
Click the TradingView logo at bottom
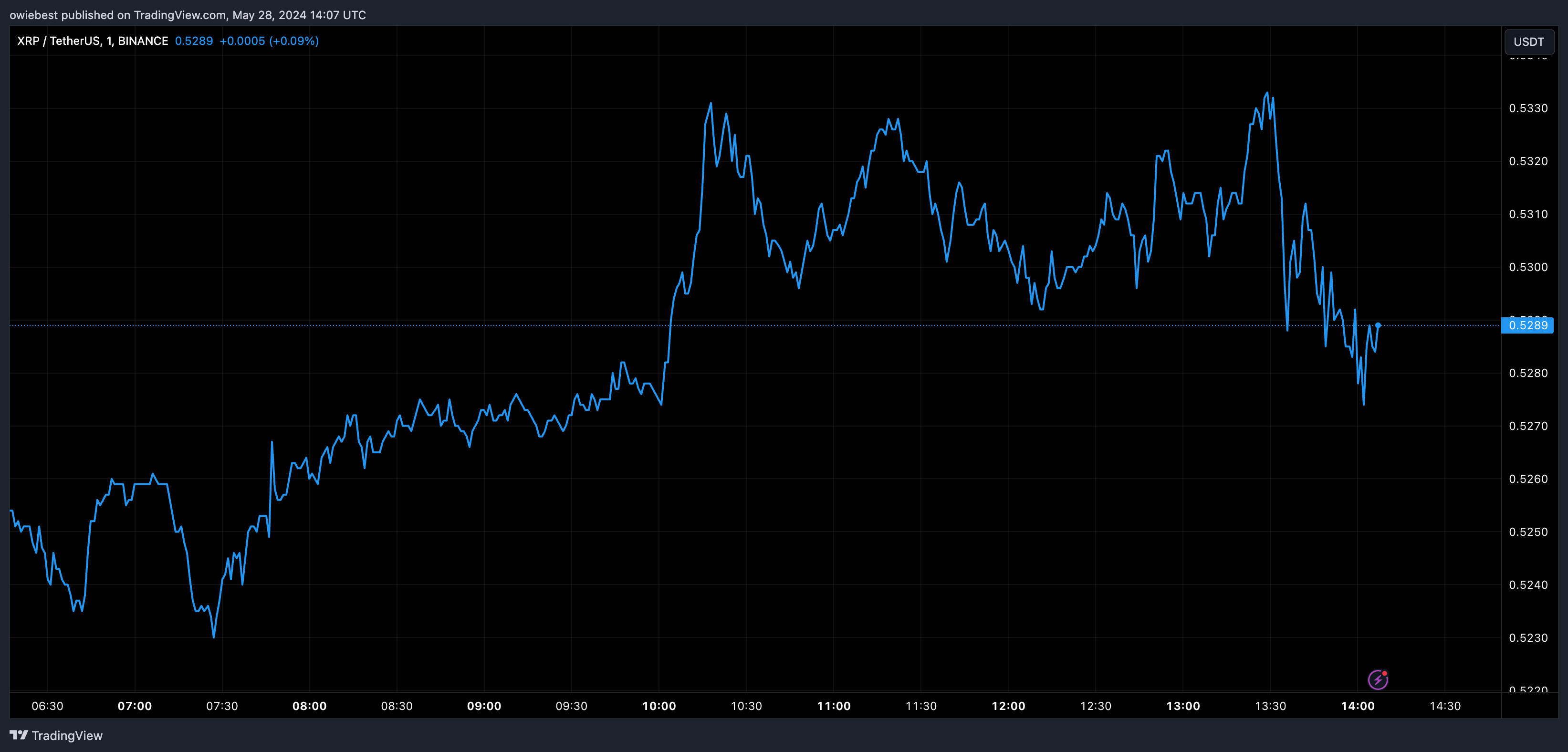click(x=56, y=736)
